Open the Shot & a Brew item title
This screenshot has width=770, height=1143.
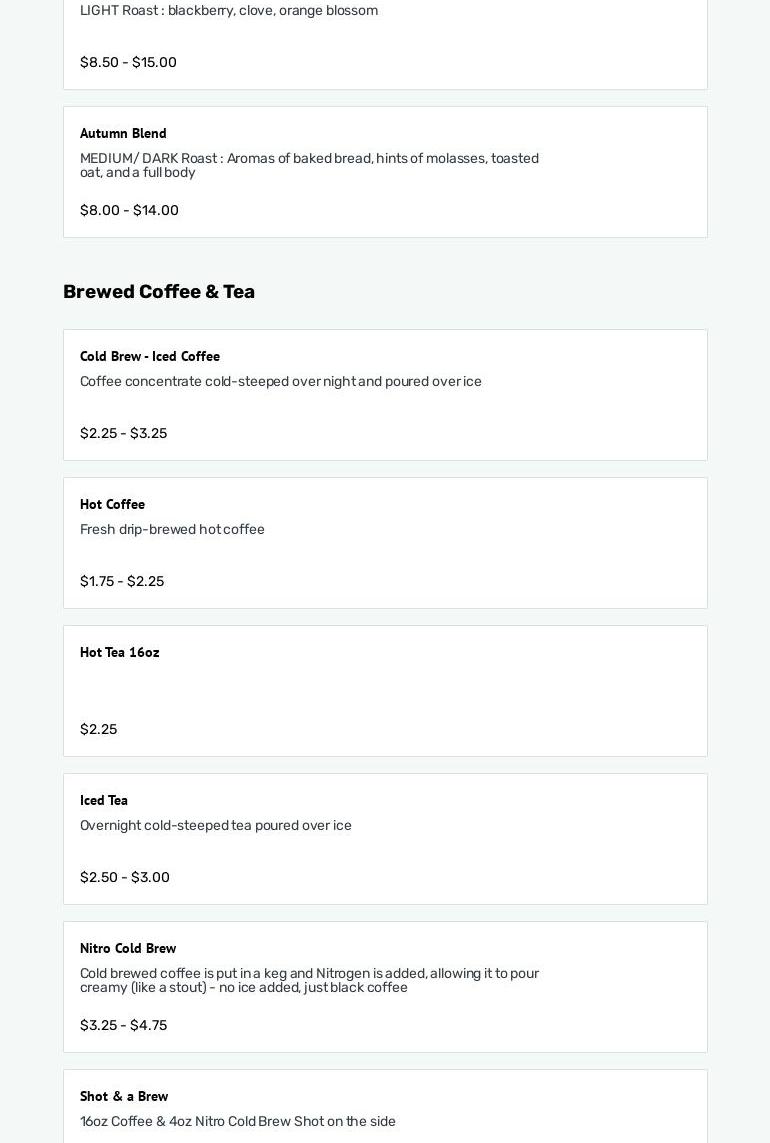(124, 1097)
